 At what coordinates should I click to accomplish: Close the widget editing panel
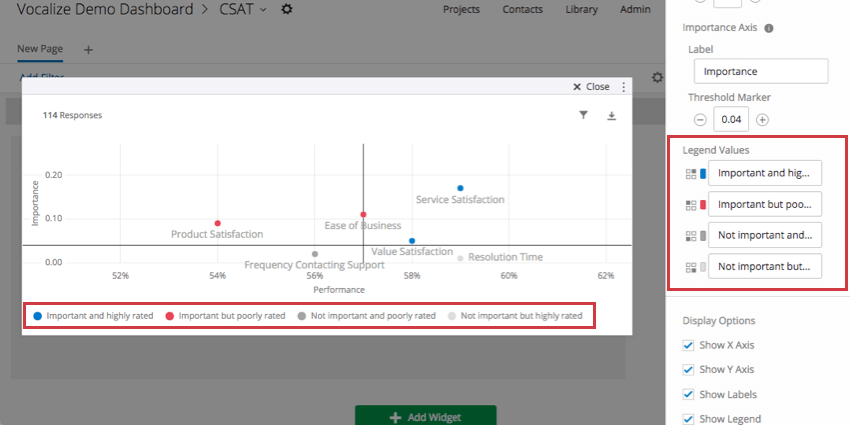(591, 87)
